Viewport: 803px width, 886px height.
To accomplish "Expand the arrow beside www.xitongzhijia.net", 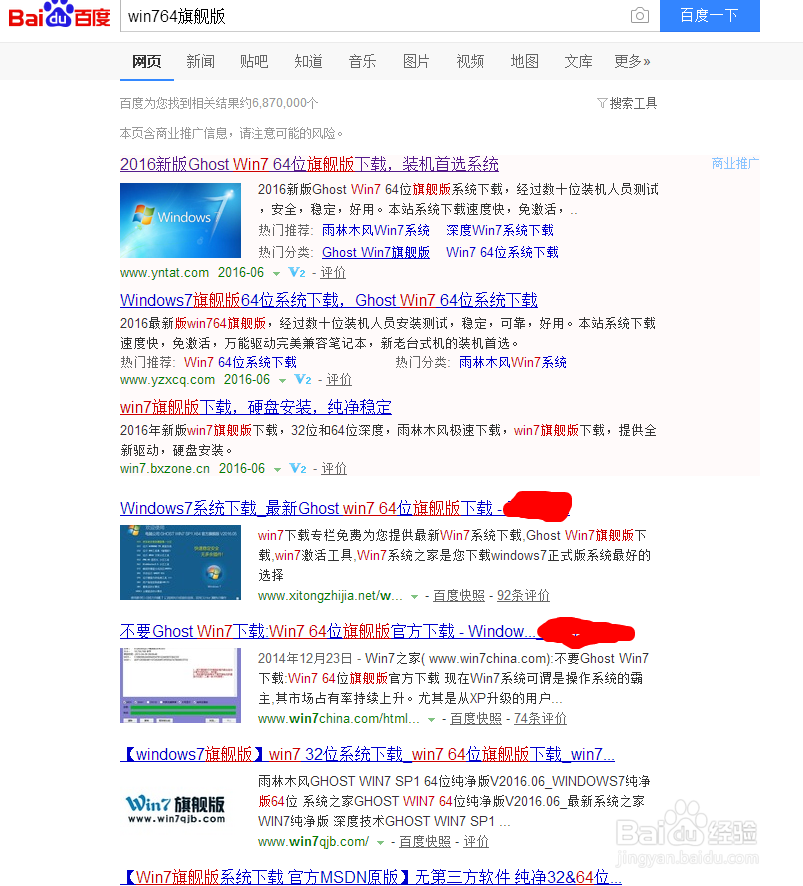I will click(417, 596).
